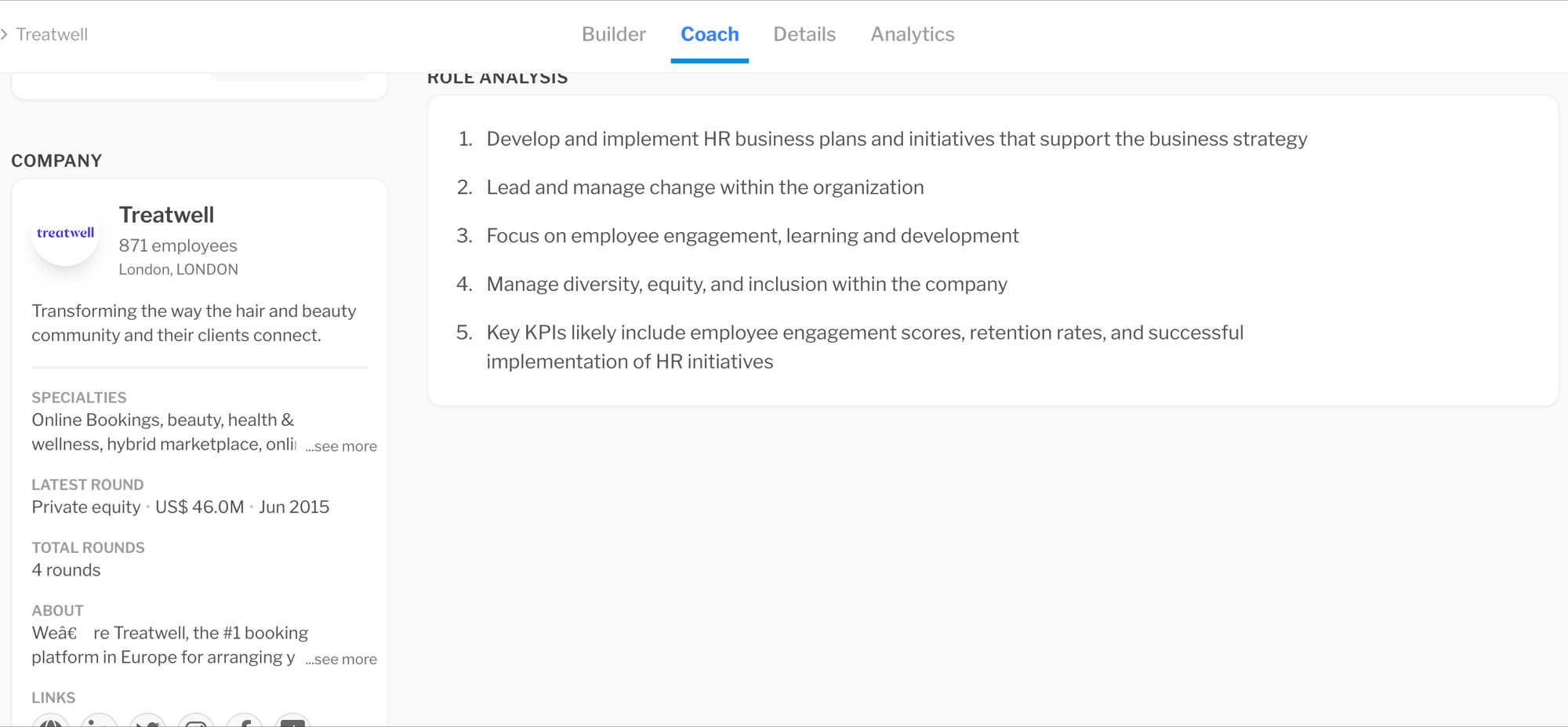Select the "Lead and manage change" list item
Viewport: 1568px width, 727px height.
[x=705, y=187]
